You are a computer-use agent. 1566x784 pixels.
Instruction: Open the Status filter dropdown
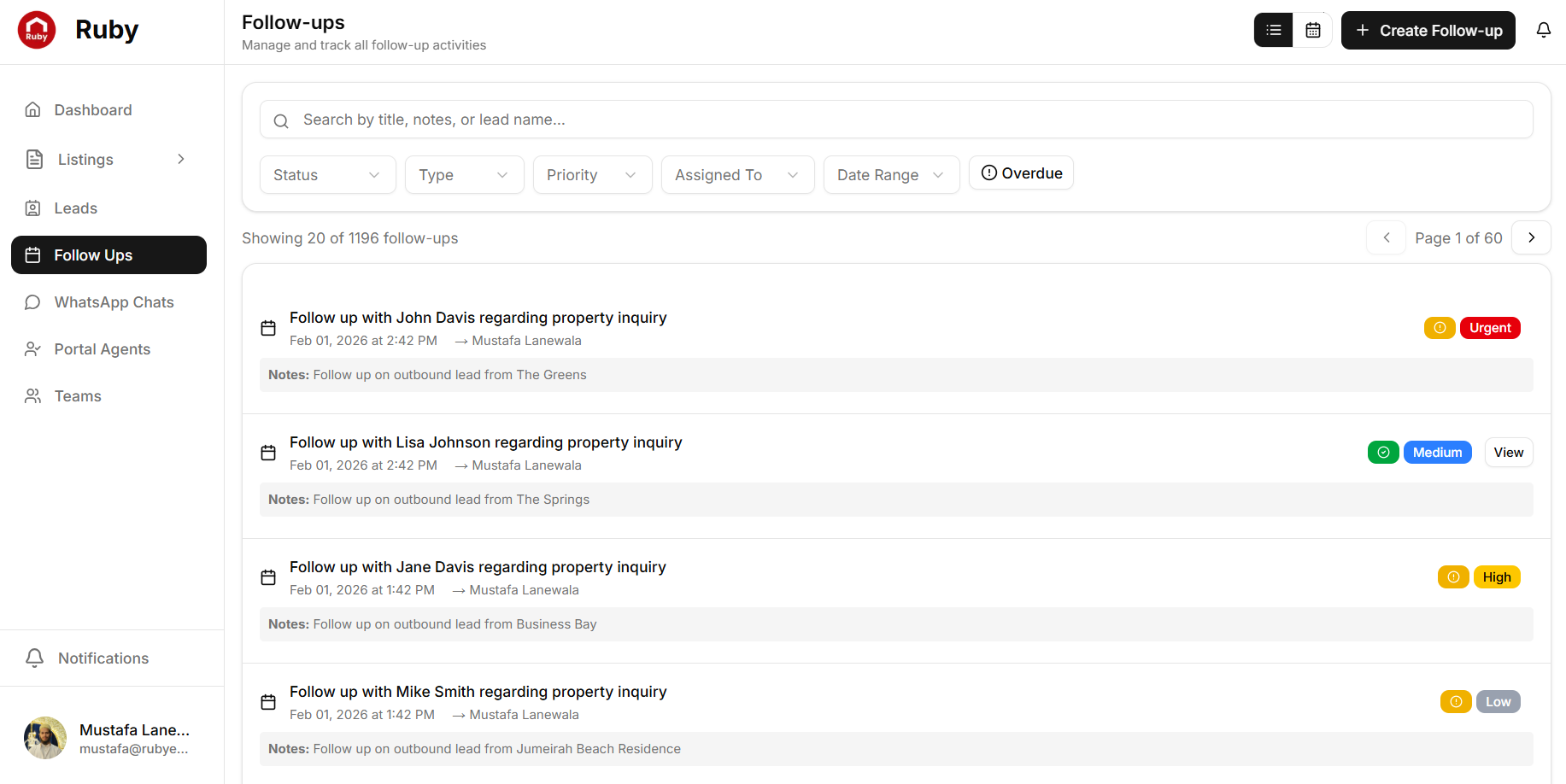click(x=327, y=174)
